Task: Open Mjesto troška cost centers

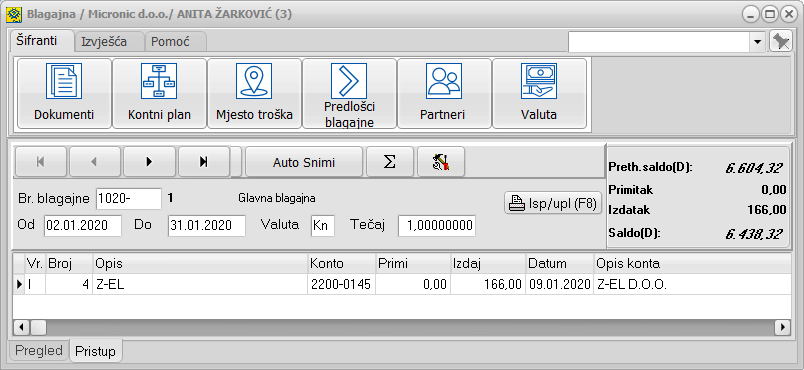Action: point(254,93)
